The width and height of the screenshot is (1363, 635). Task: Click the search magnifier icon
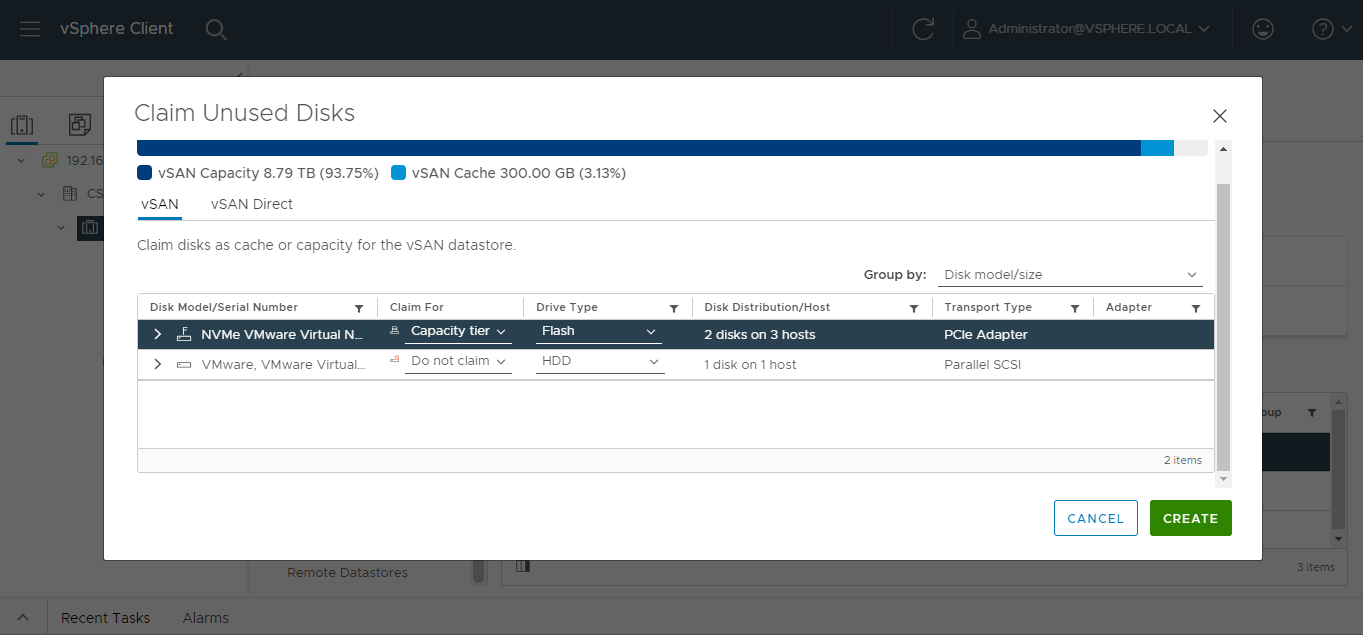216,29
